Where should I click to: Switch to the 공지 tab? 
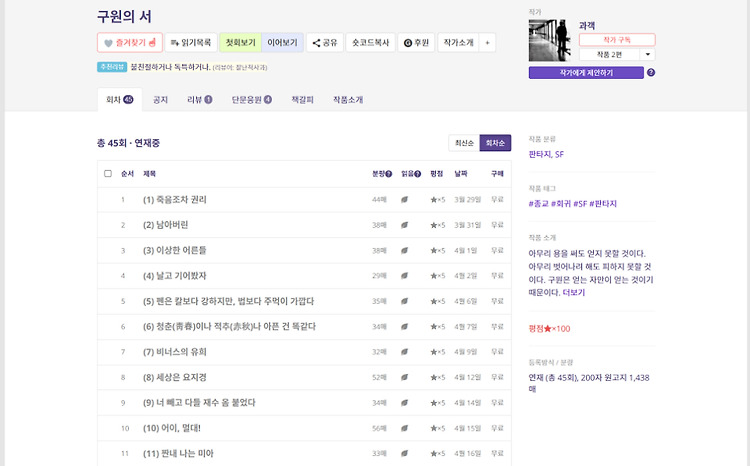coord(160,100)
